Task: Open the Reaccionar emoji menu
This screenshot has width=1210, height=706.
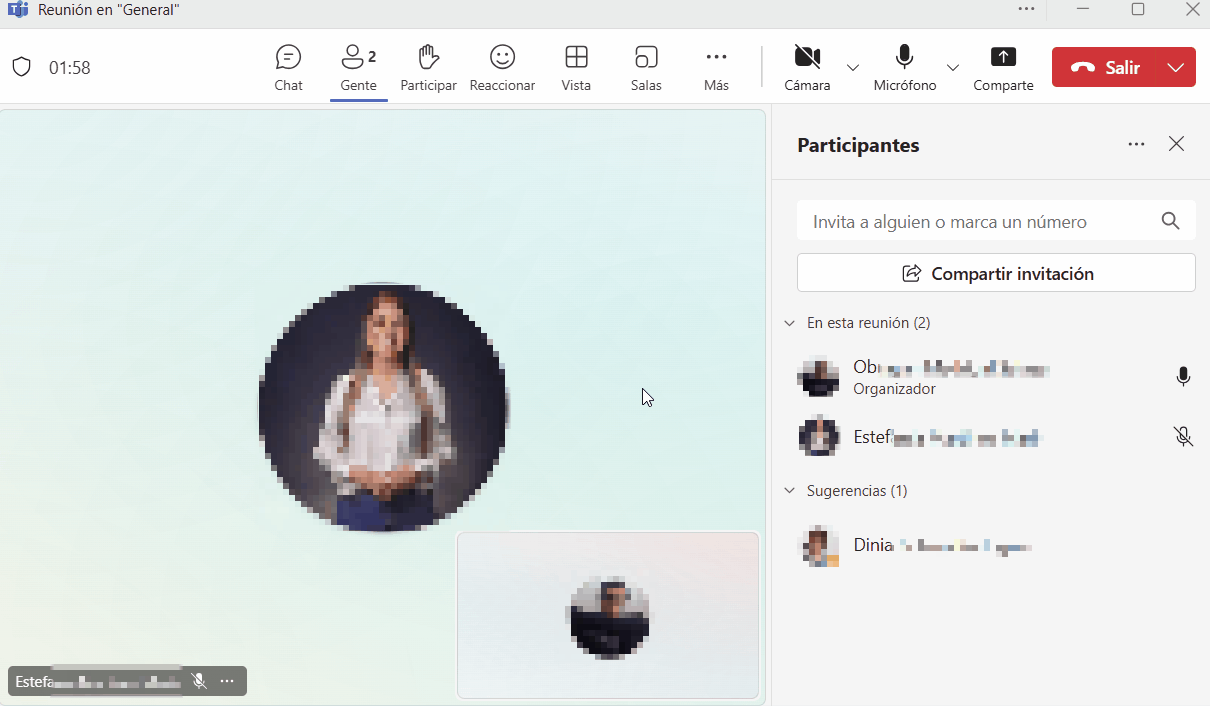Action: coord(502,67)
